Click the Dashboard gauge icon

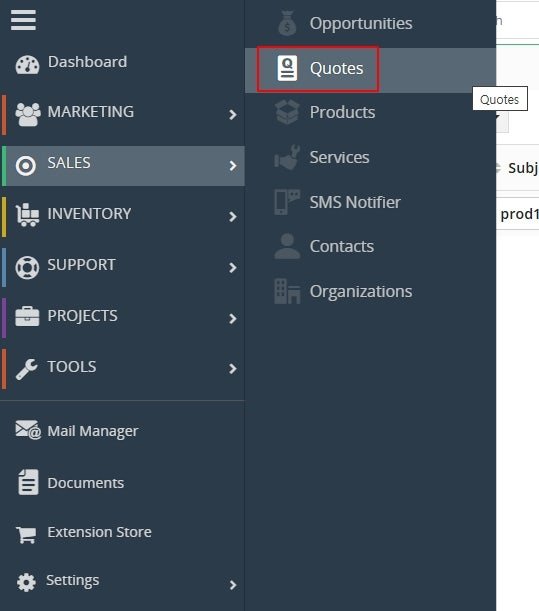click(27, 64)
